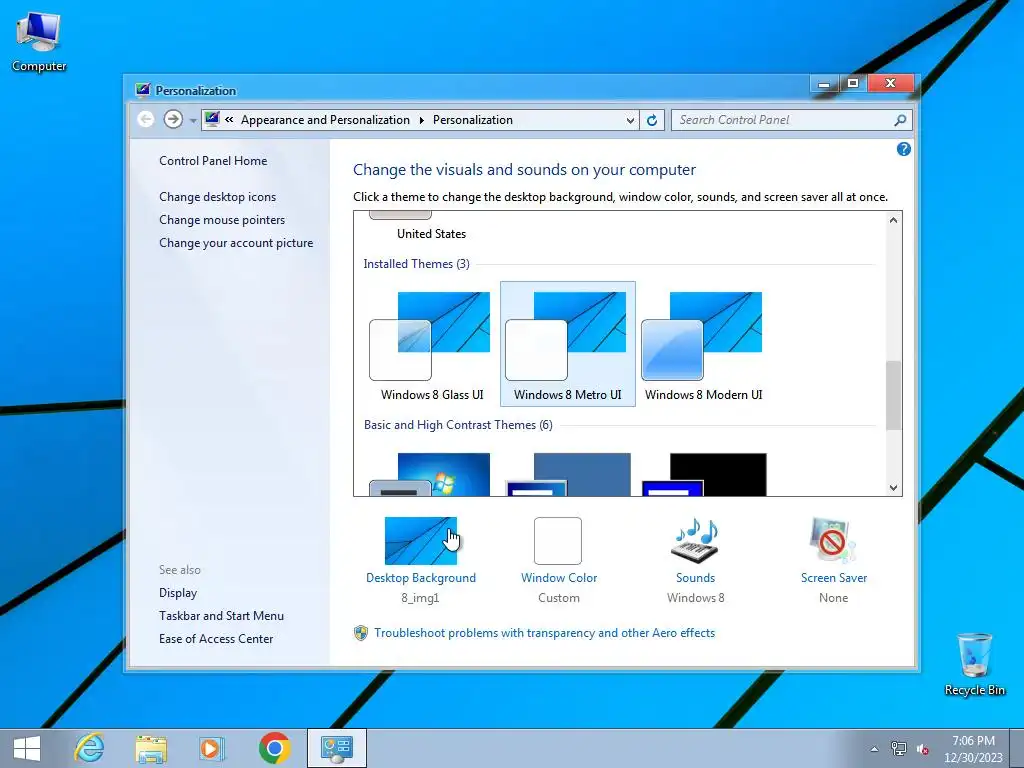
Task: Click the theme list scrollbar thumb
Action: click(893, 395)
